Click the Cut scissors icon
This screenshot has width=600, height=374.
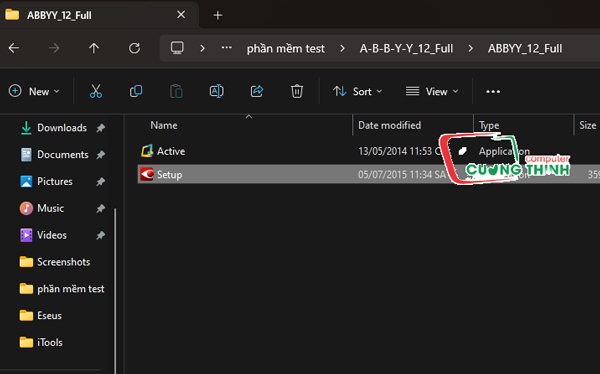click(x=96, y=91)
